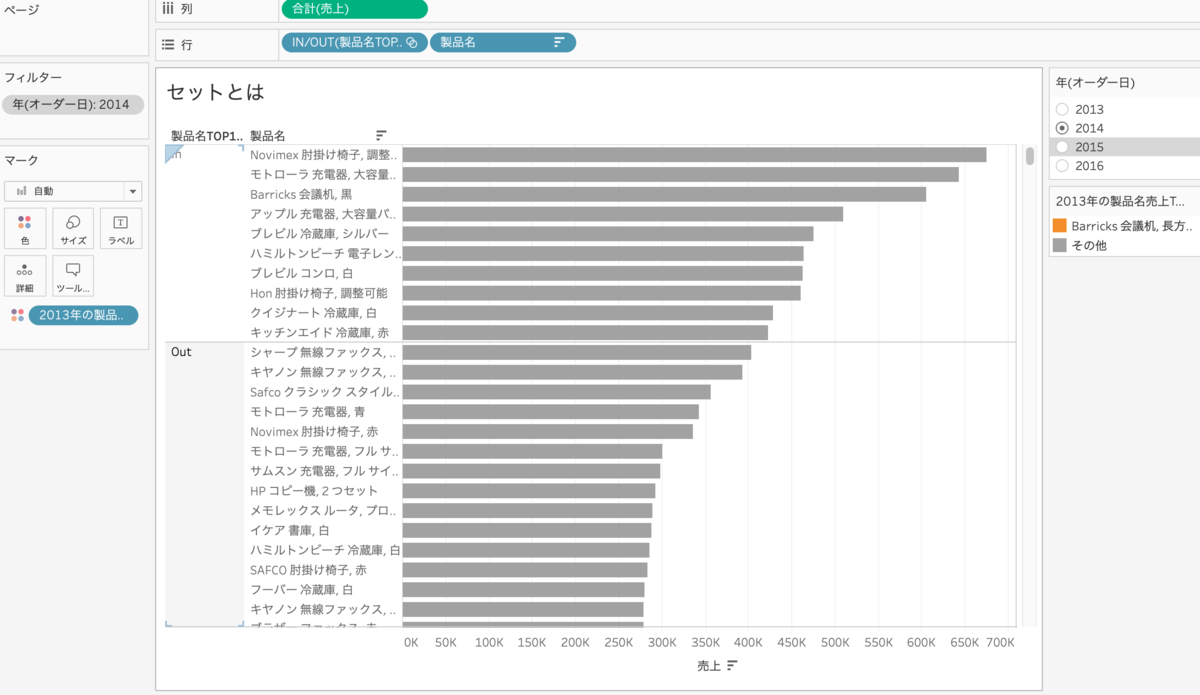Click the Color (色) marks card button
This screenshot has width=1200, height=695.
pyautogui.click(x=24, y=228)
